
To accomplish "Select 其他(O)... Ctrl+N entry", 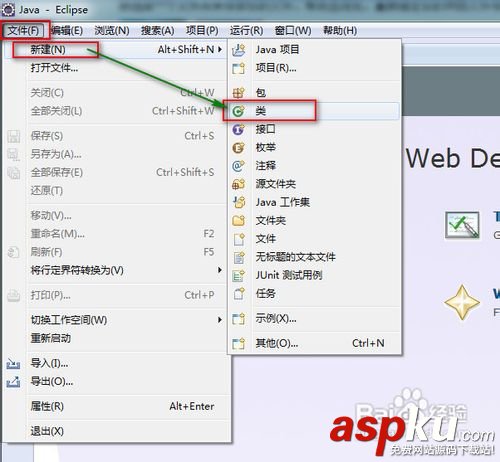I will click(314, 343).
